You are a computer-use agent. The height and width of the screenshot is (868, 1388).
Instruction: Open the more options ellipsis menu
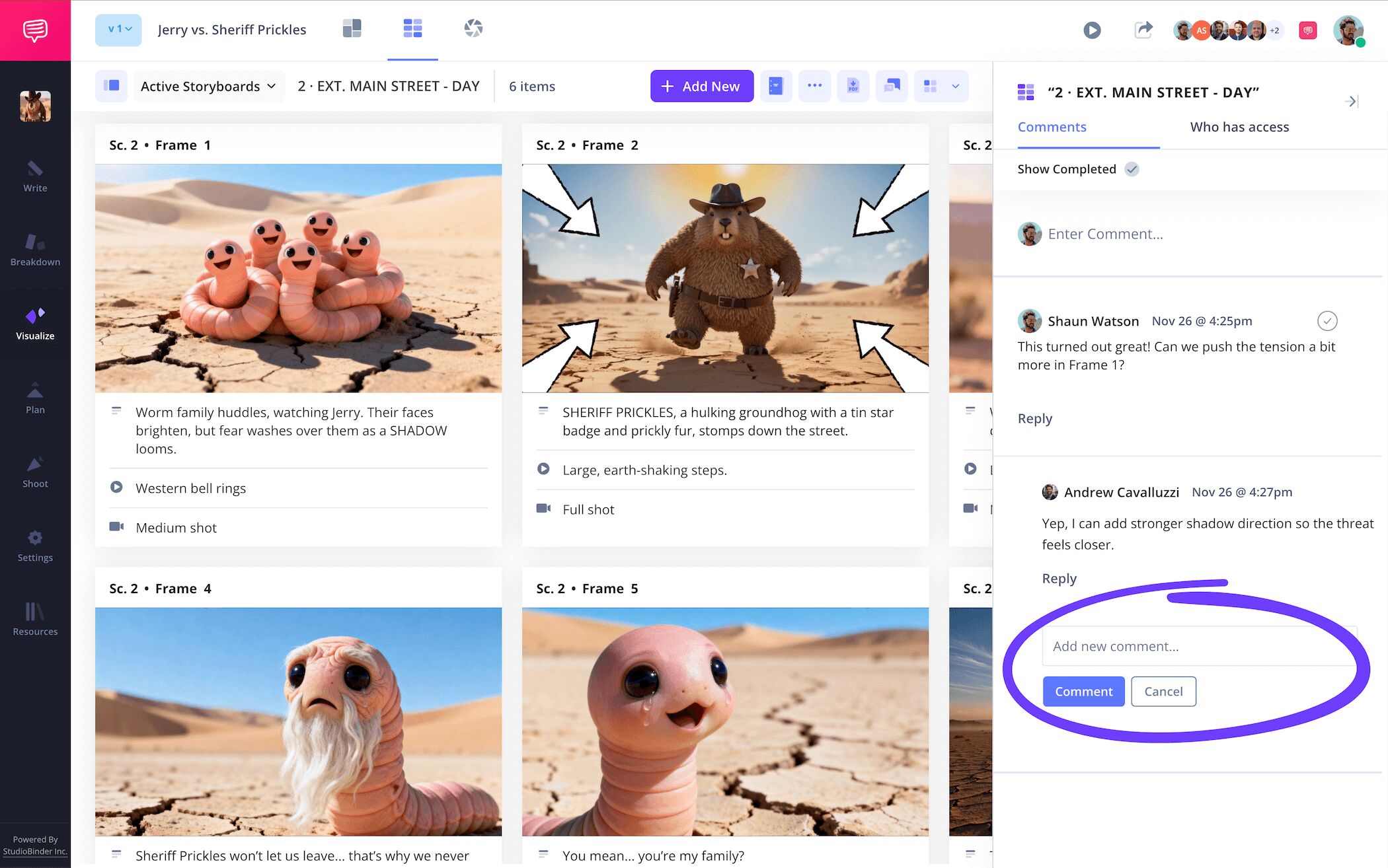click(815, 86)
